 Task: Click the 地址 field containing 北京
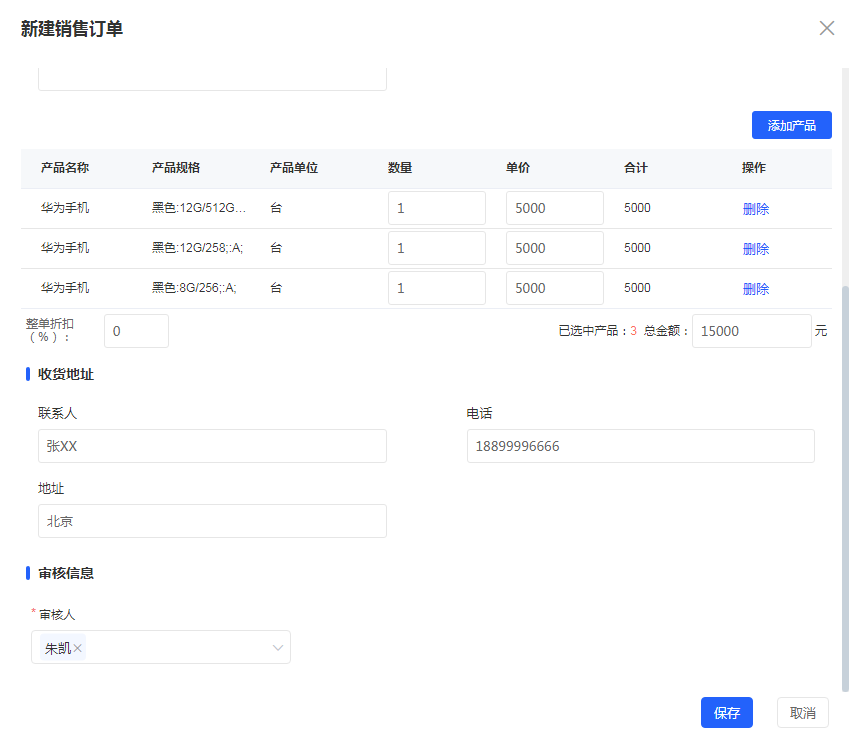coord(212,521)
